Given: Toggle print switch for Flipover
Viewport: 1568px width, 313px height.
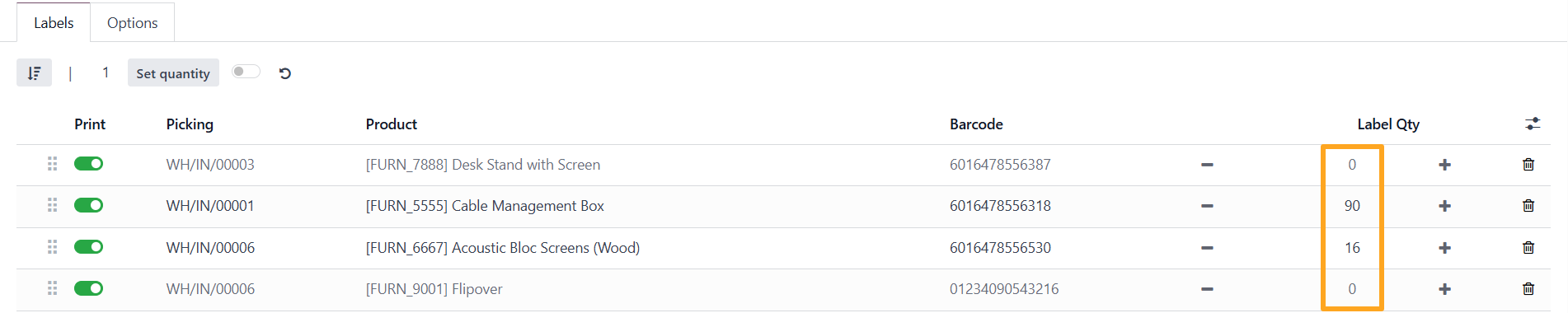Looking at the screenshot, I should click(x=88, y=288).
